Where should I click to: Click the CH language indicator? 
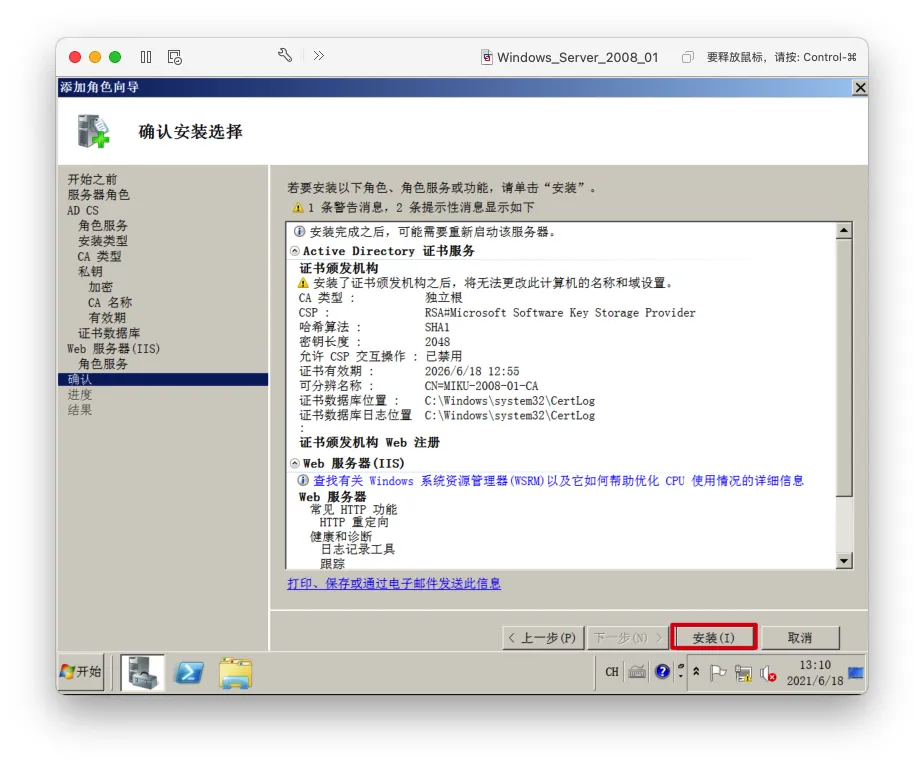tap(612, 672)
